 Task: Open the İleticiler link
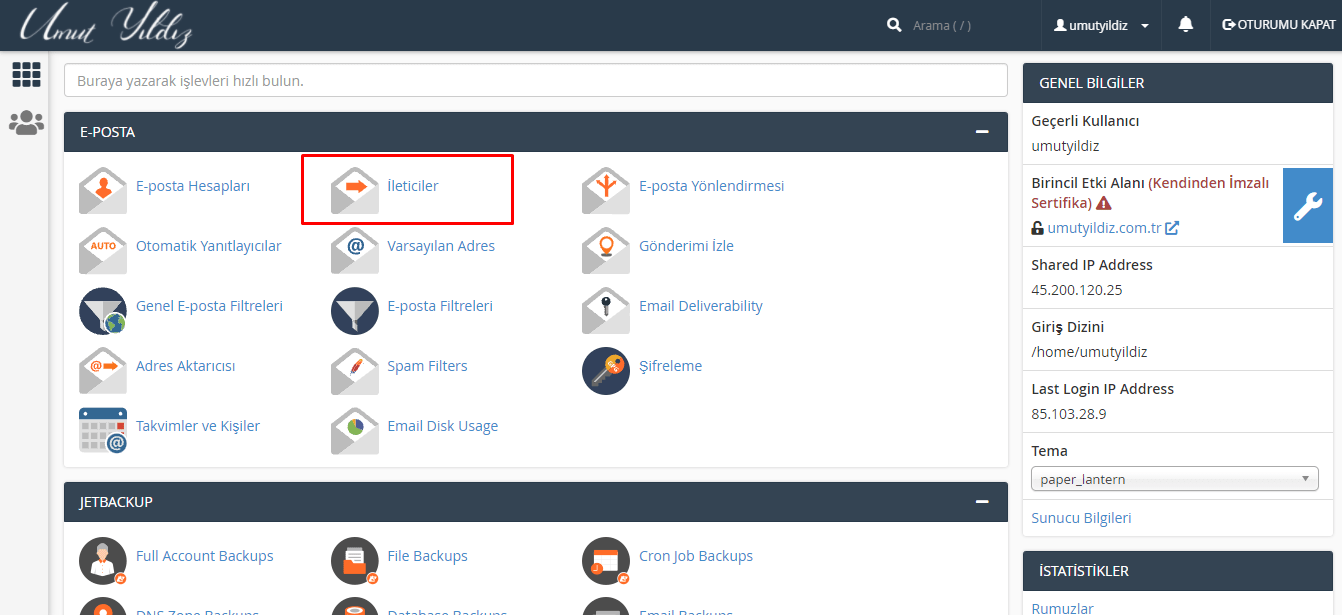coord(413,186)
